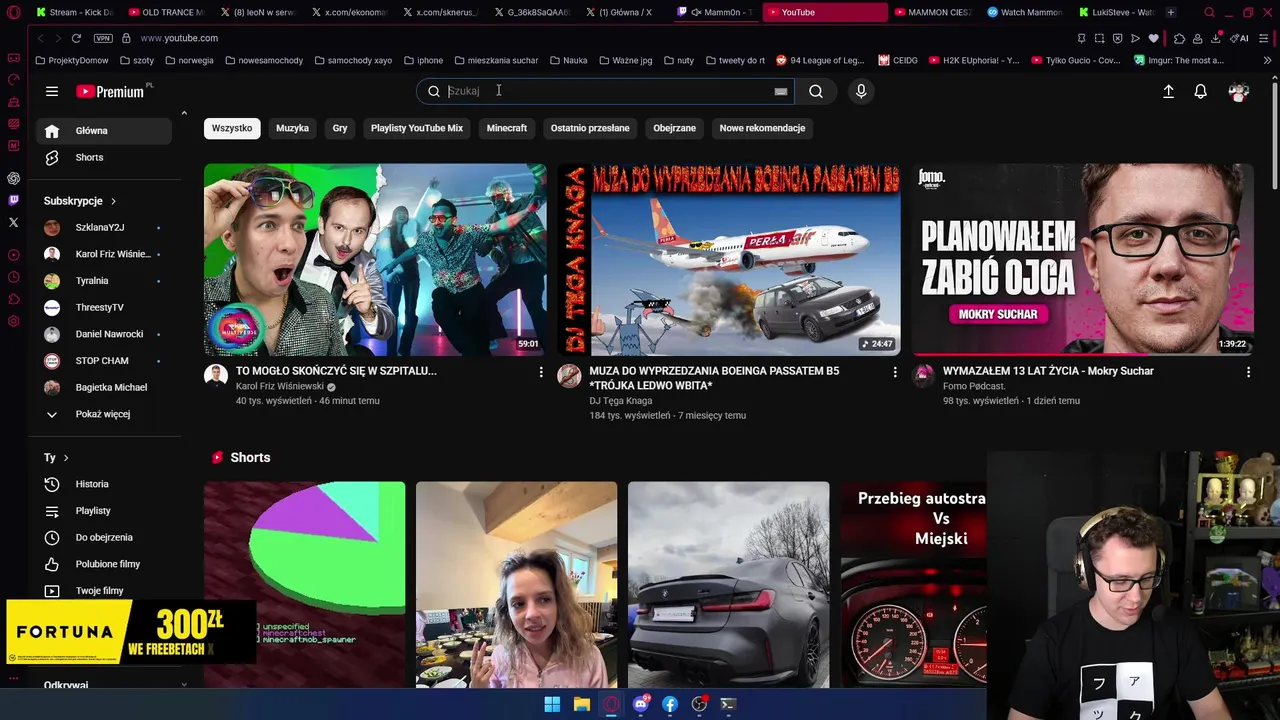Open more options for TO MOGŁO SKOŃCZYĆ SIĘ video
1280x720 pixels.
point(541,372)
